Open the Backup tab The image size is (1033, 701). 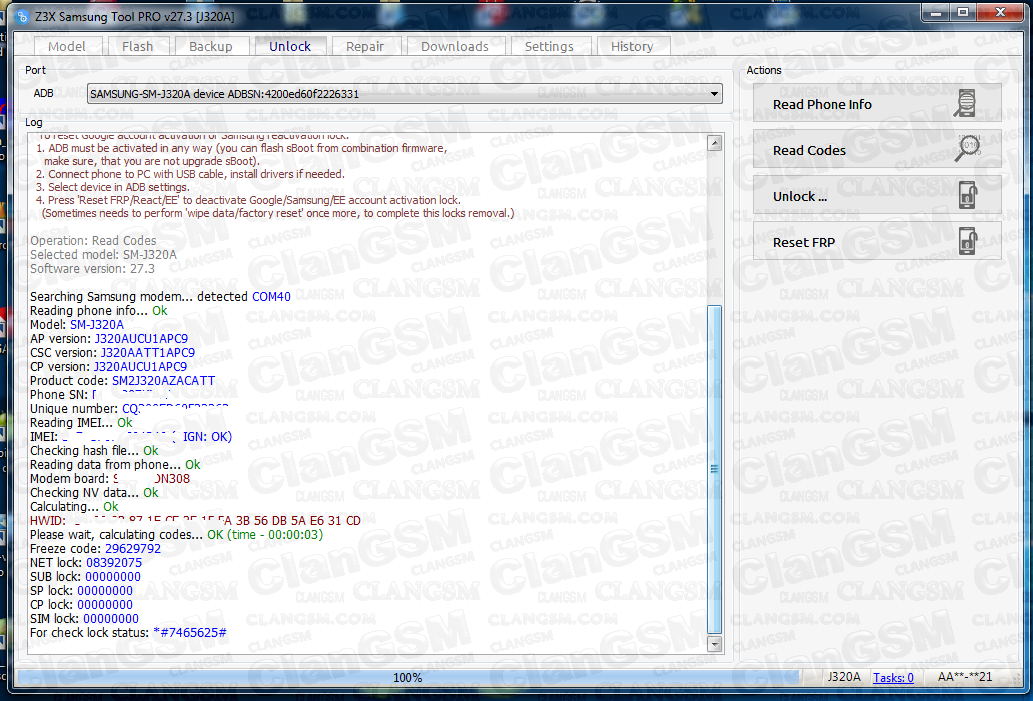pos(210,46)
